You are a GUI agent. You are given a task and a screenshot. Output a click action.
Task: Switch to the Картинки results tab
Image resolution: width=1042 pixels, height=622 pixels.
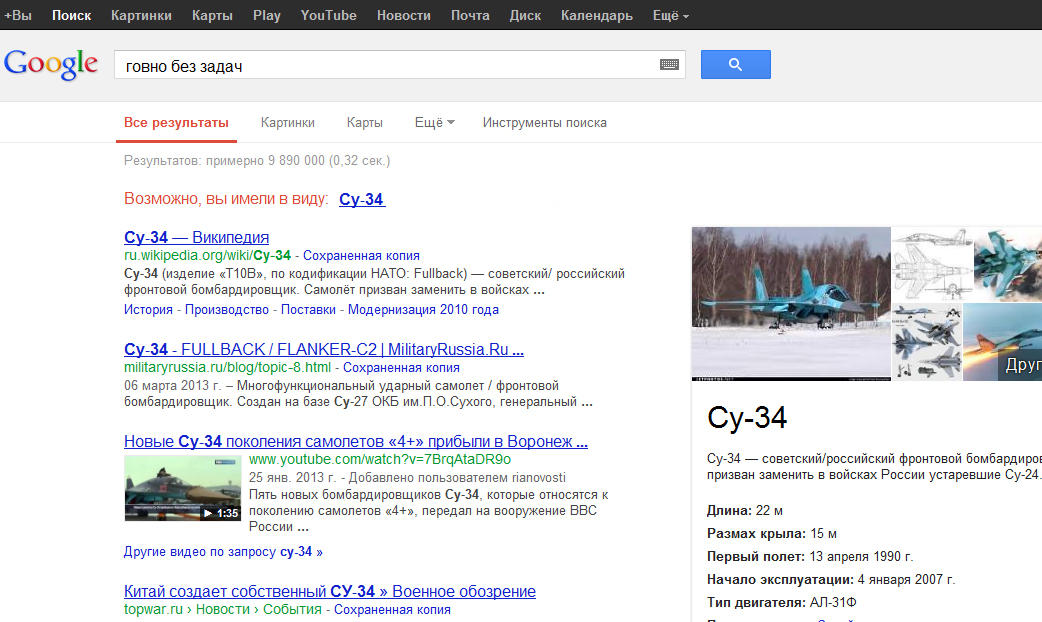[288, 123]
